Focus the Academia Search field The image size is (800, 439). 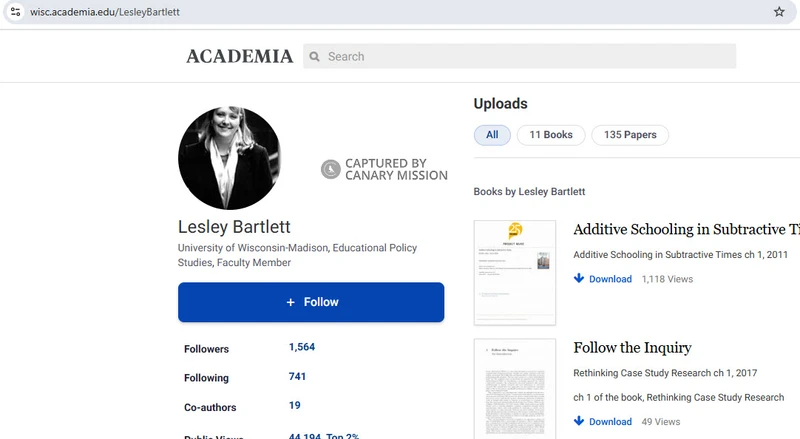[x=519, y=56]
